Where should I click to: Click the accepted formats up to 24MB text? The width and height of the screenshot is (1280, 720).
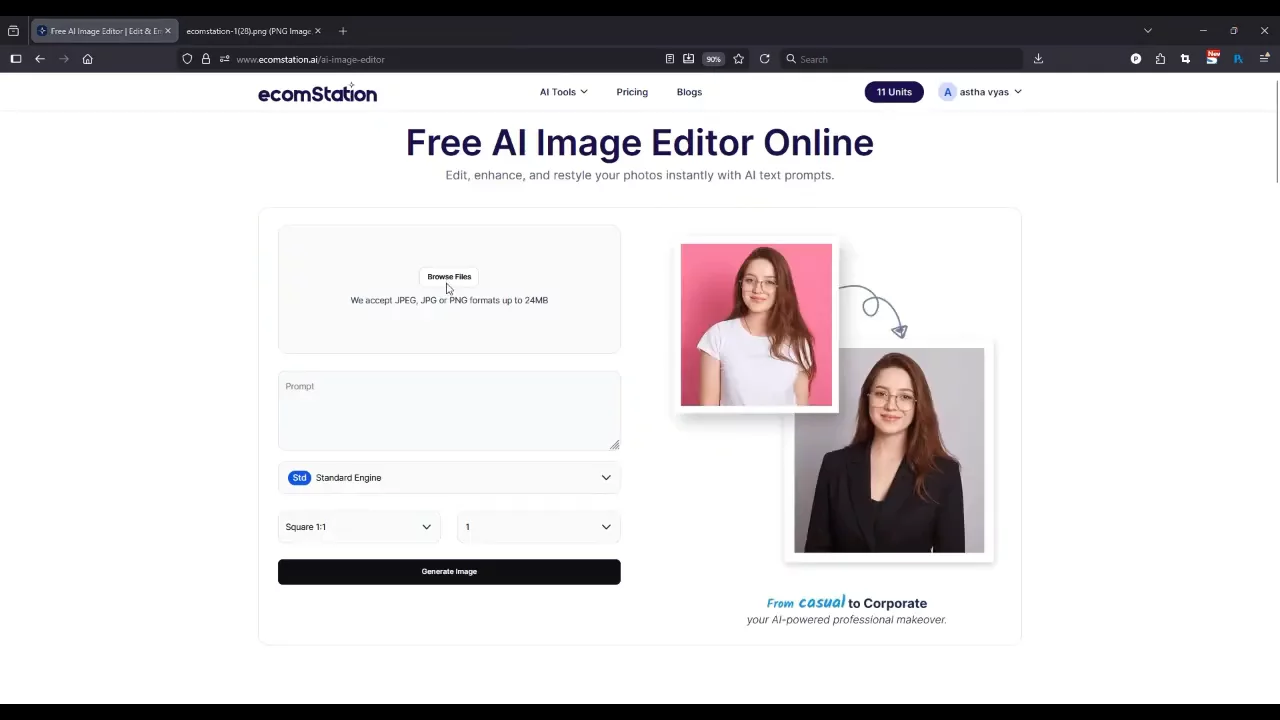coord(449,300)
